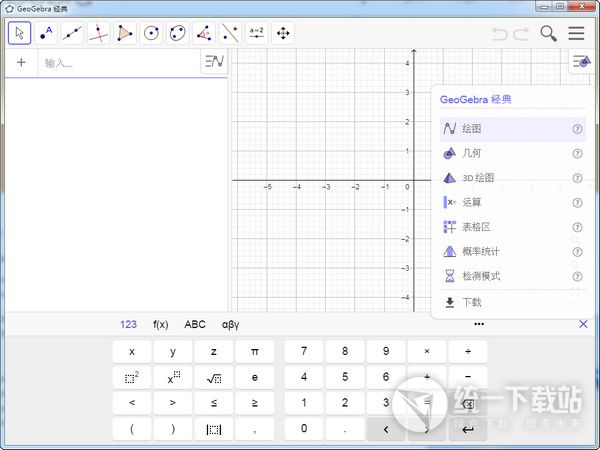
Task: Select the Line through two points tool
Action: click(x=72, y=33)
